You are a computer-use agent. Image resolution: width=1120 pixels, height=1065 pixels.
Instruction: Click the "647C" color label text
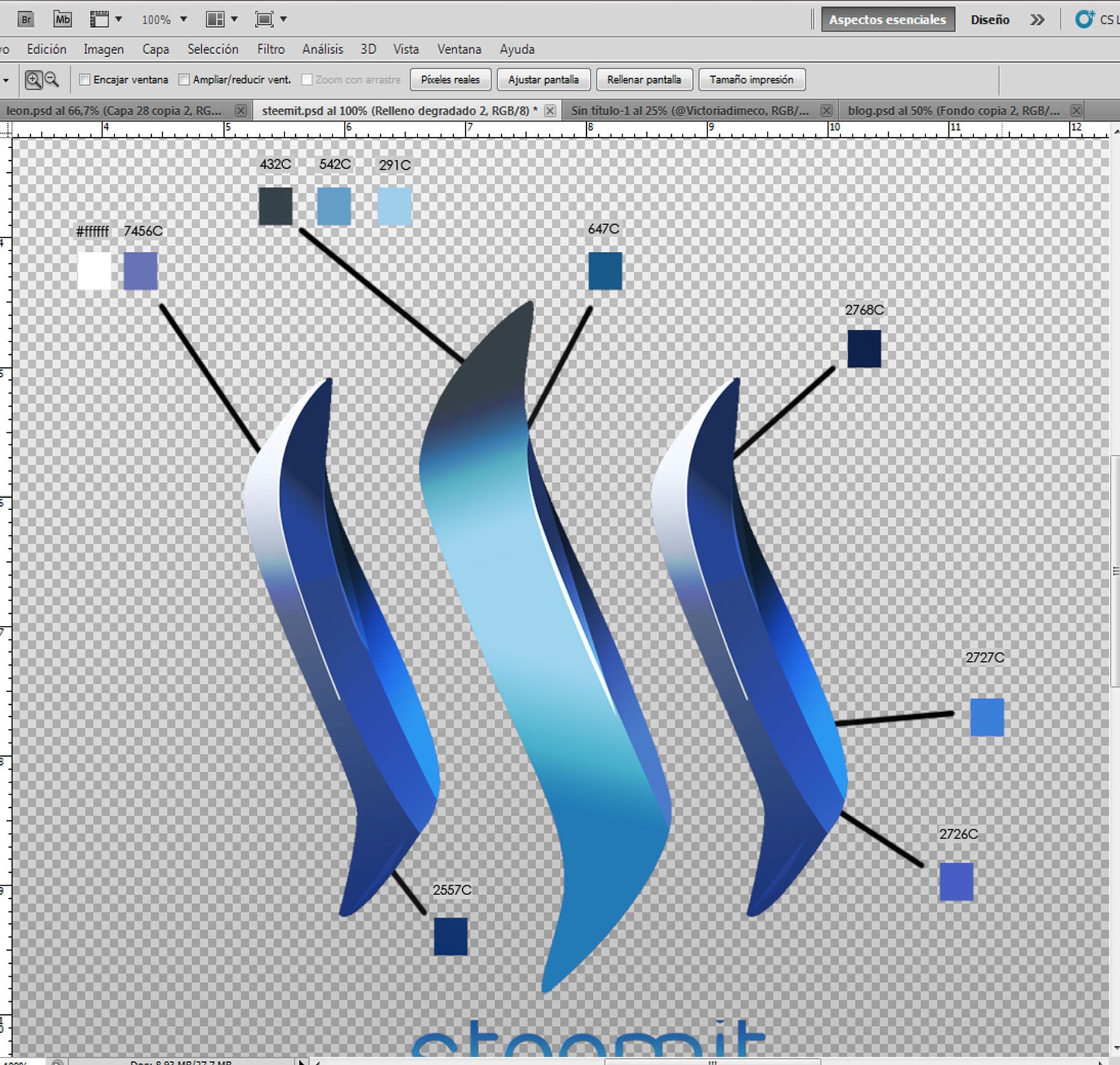tap(603, 229)
